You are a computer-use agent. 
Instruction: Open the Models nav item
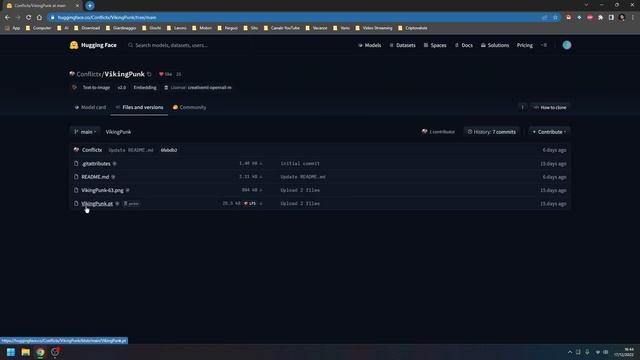(x=369, y=45)
